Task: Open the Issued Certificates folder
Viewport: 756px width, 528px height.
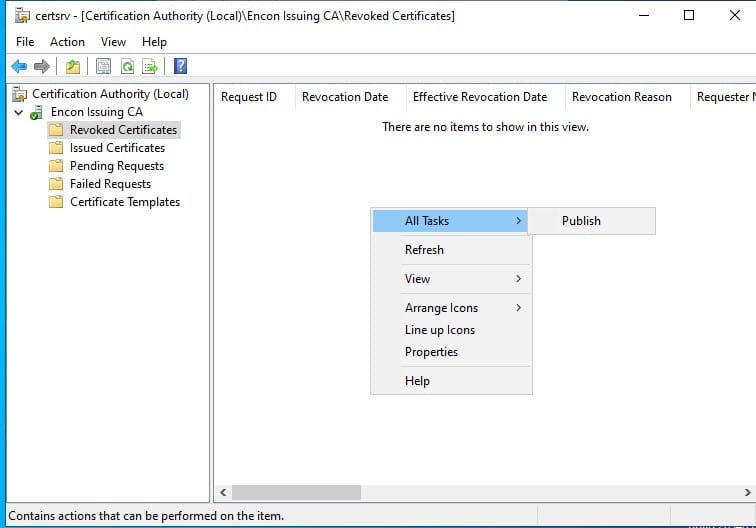Action: point(117,148)
